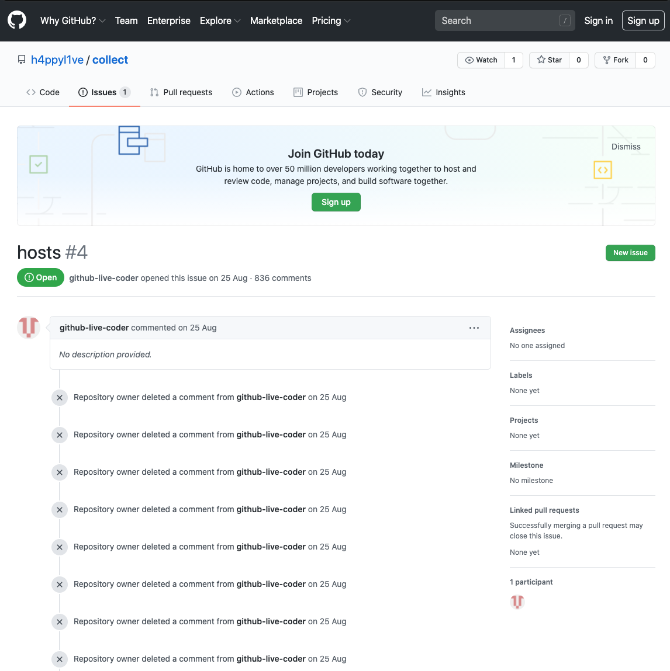
Task: Click the X icon of the third deleted-comment event
Action: point(59,472)
